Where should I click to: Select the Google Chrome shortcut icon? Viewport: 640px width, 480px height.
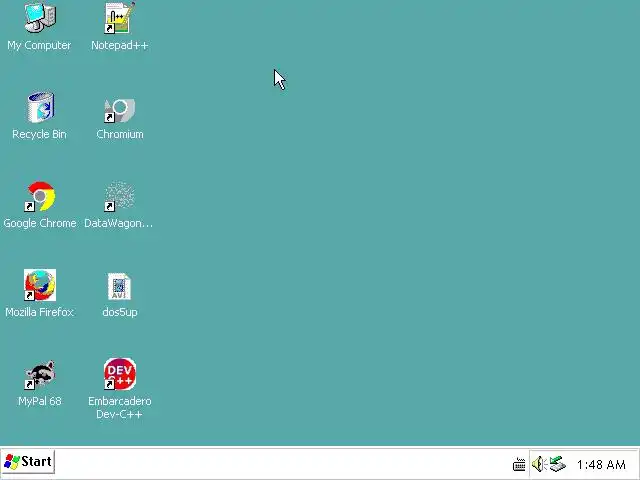[40, 196]
